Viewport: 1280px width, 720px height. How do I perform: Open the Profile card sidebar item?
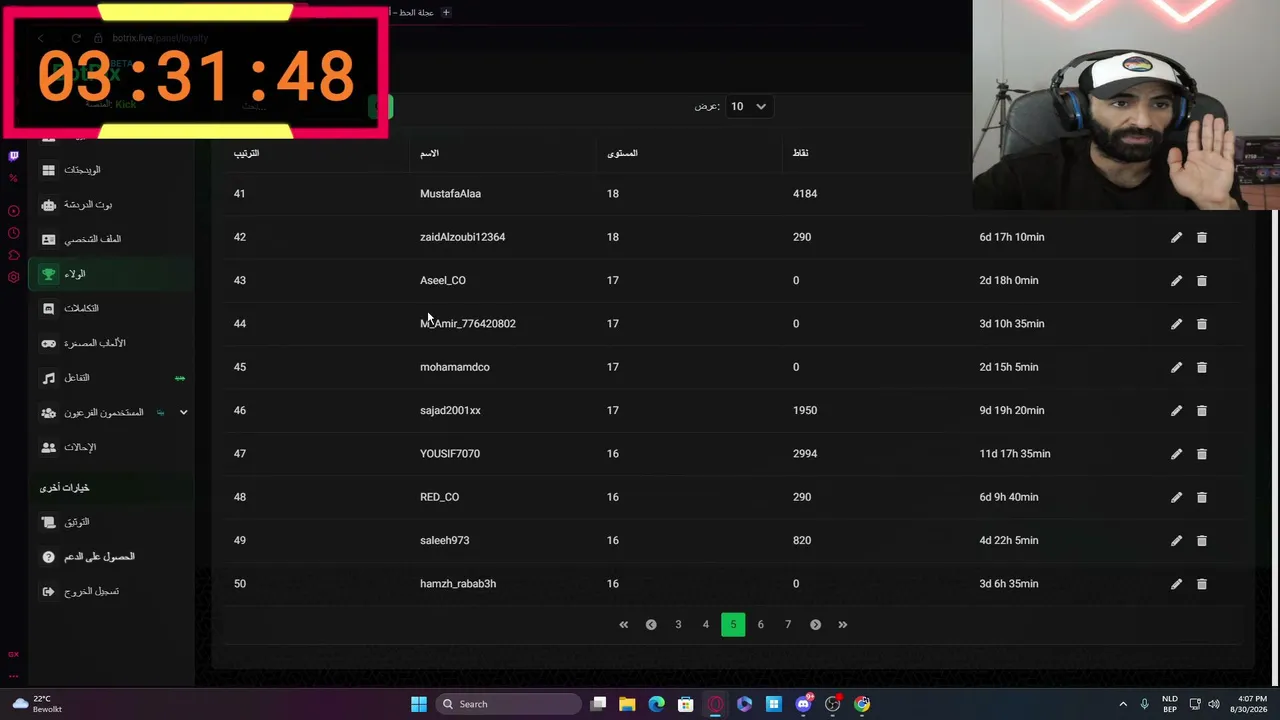(110, 239)
